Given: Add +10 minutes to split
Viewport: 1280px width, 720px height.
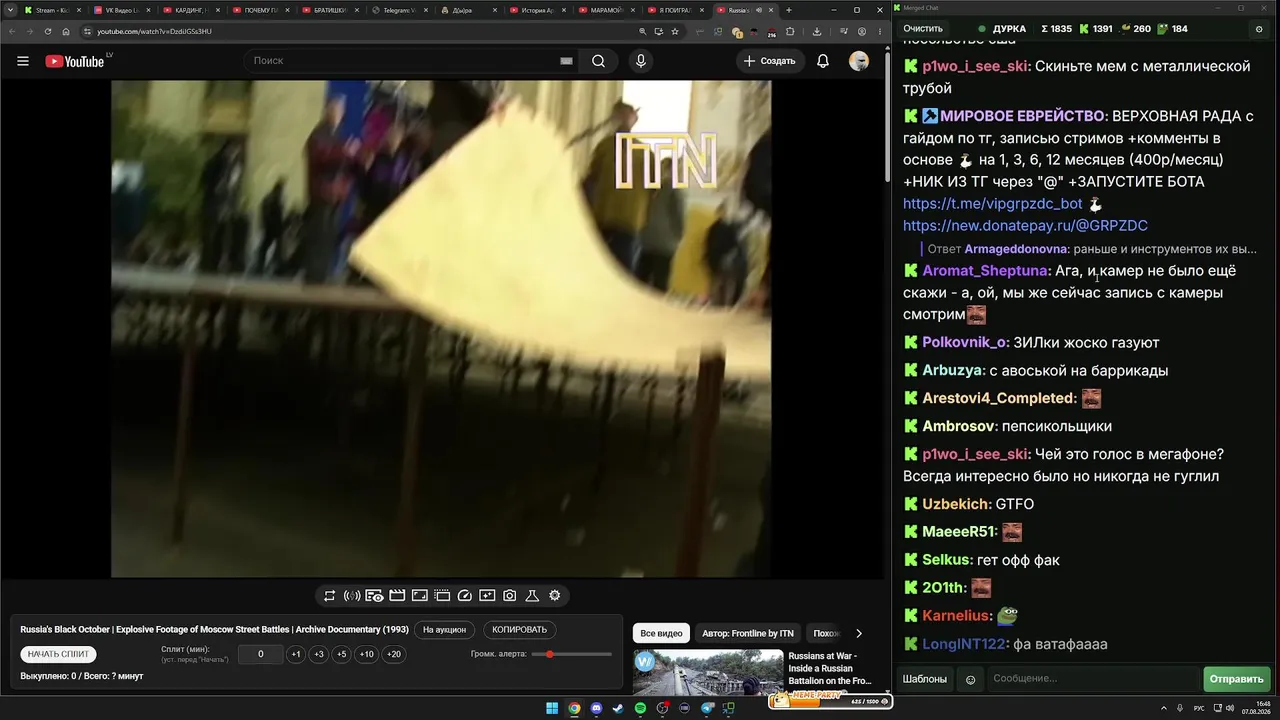Looking at the screenshot, I should (x=367, y=654).
